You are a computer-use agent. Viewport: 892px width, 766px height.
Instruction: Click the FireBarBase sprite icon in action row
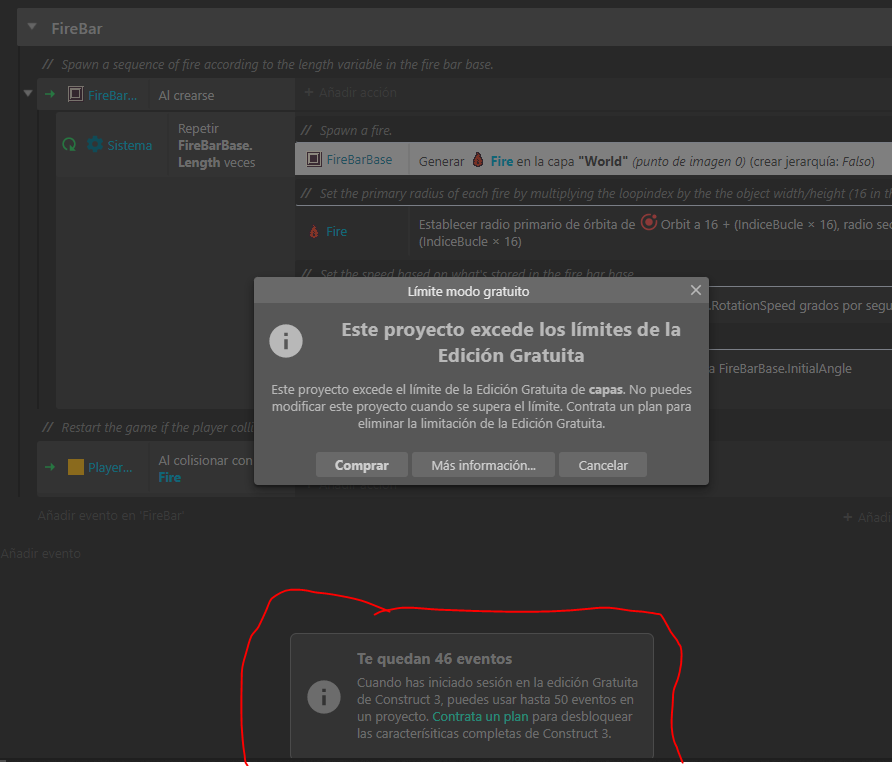tap(314, 159)
